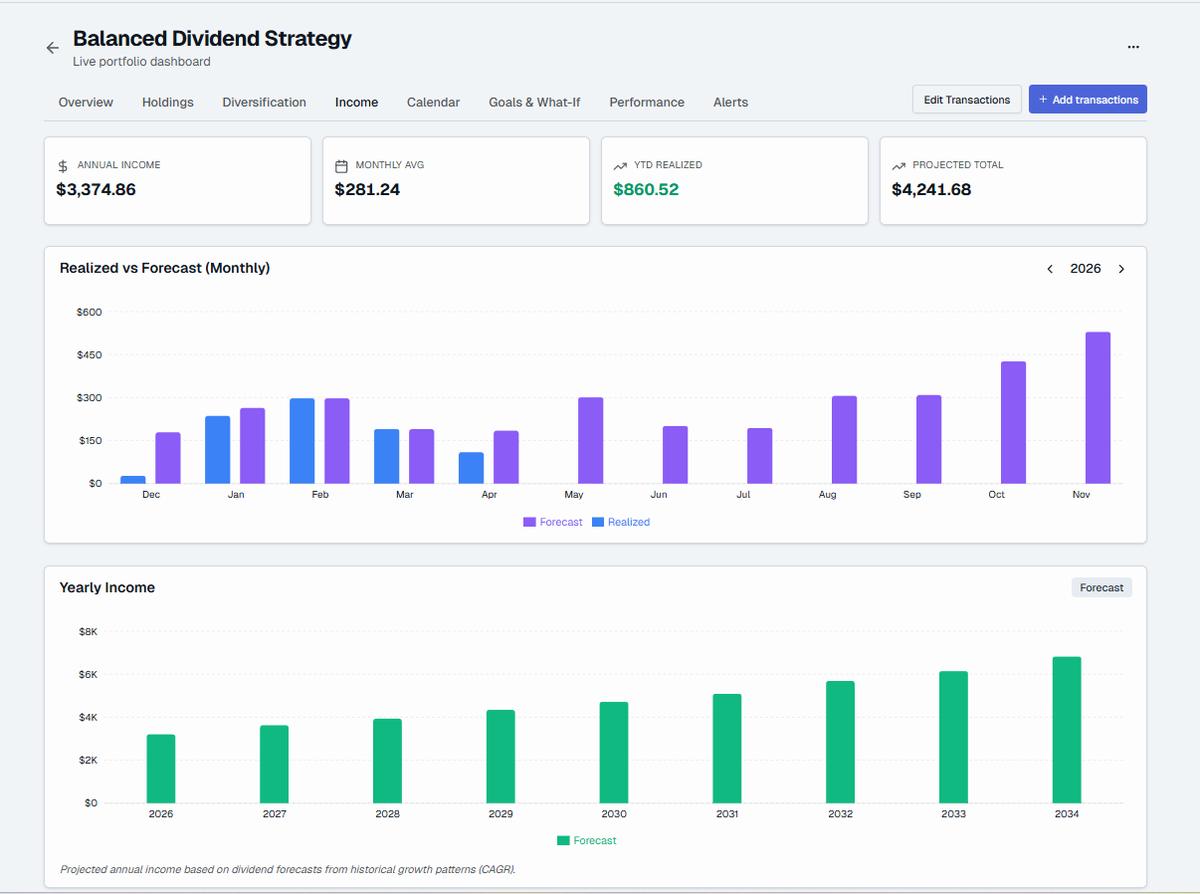Click the left chevron to view previous year

[1050, 268]
